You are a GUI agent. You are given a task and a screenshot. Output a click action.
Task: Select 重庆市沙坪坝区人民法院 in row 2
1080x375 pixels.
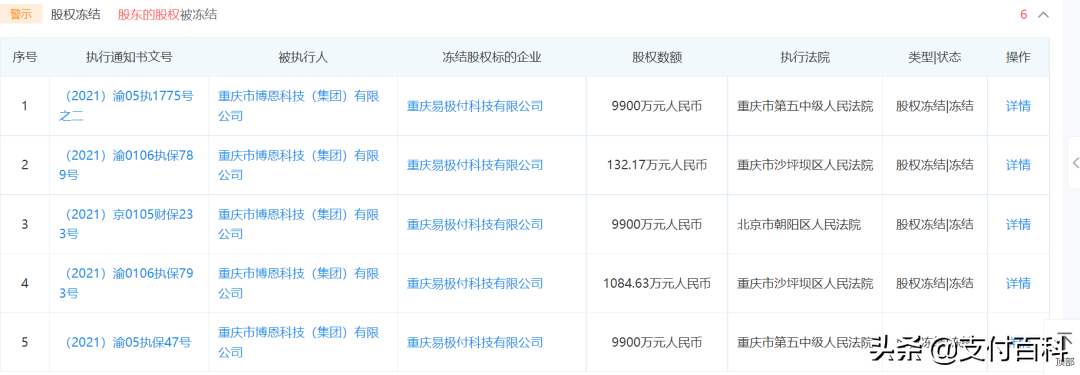[x=805, y=165]
